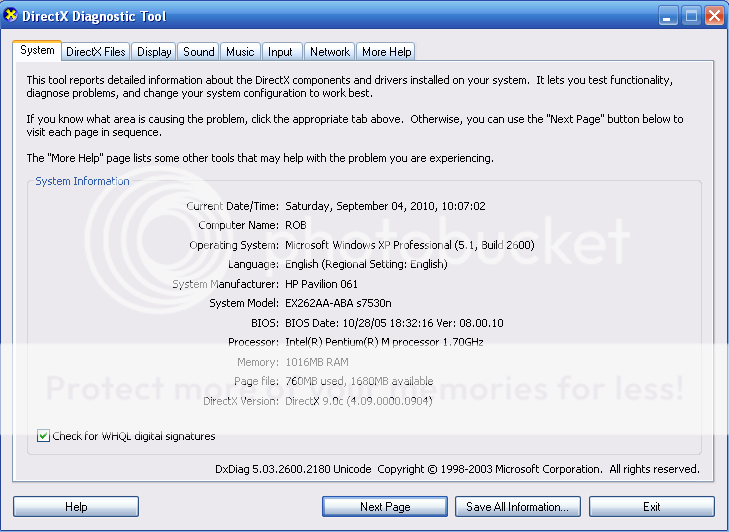Click the System Model label

(x=244, y=303)
